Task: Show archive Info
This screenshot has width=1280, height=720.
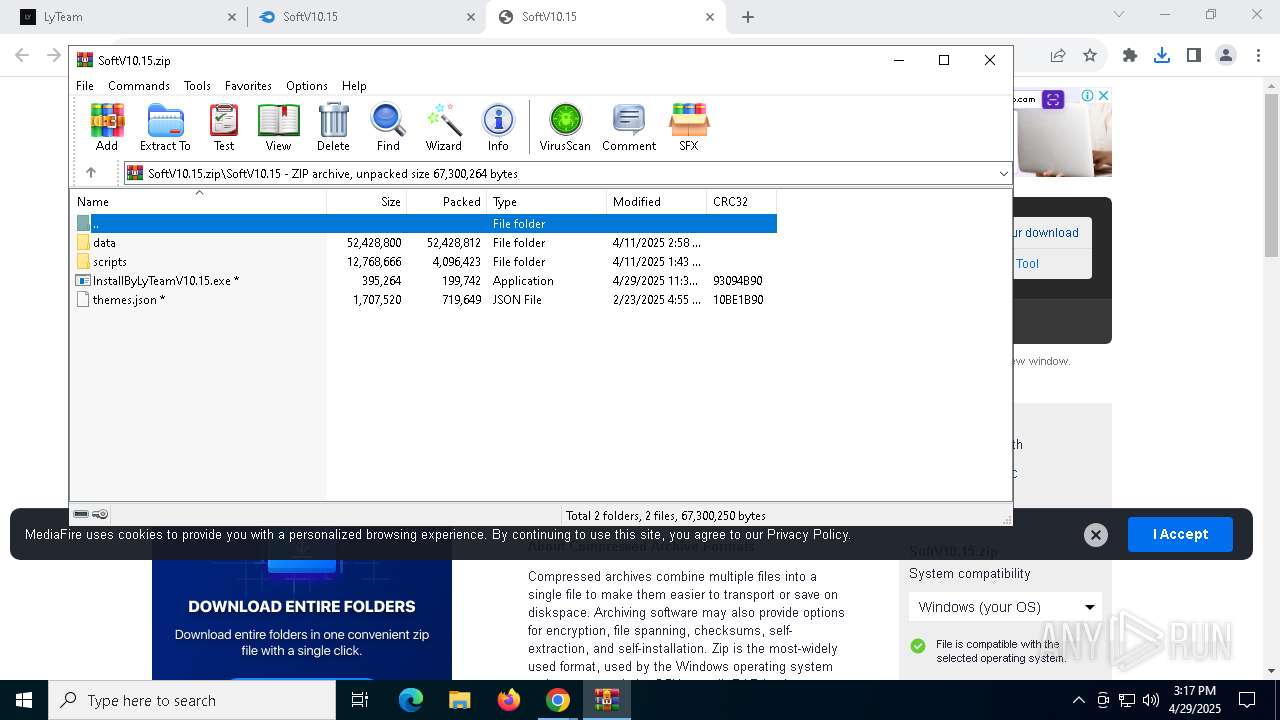Action: point(498,127)
